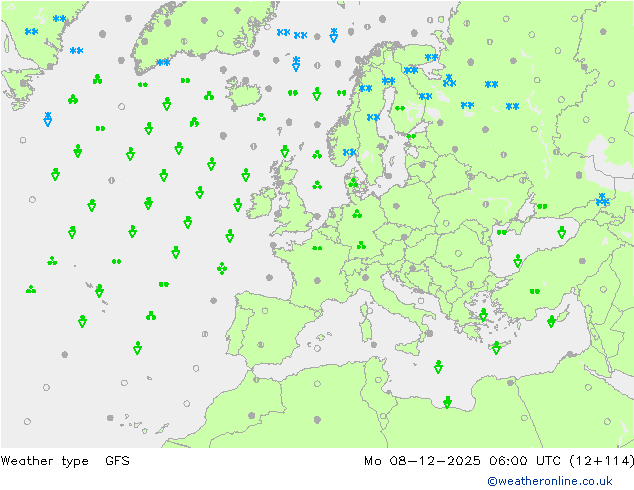634x490 pixels.
Task: Click the cloud symbol over central Spain
Action: 261,345
